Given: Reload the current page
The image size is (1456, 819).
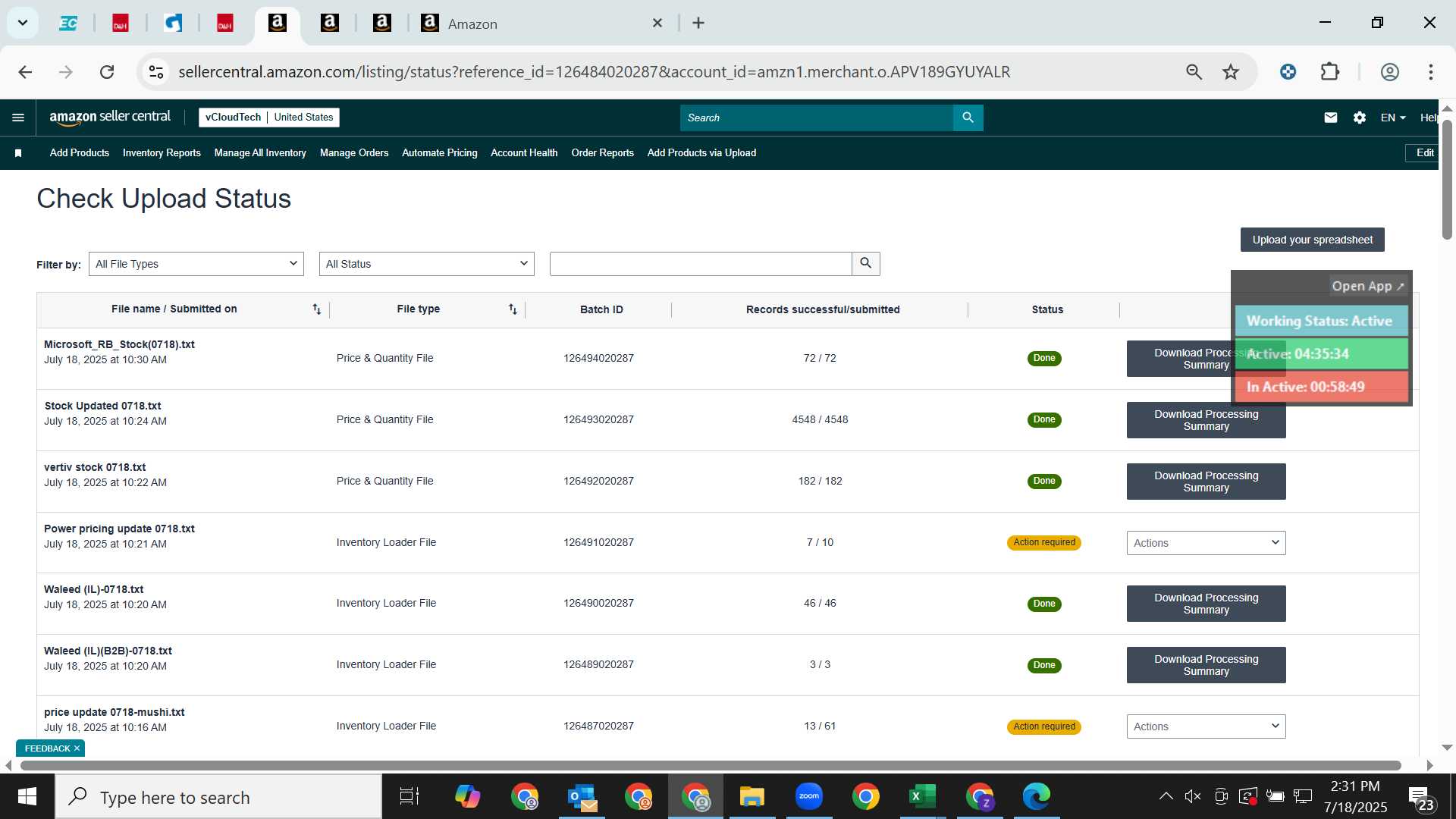Looking at the screenshot, I should pos(107,72).
